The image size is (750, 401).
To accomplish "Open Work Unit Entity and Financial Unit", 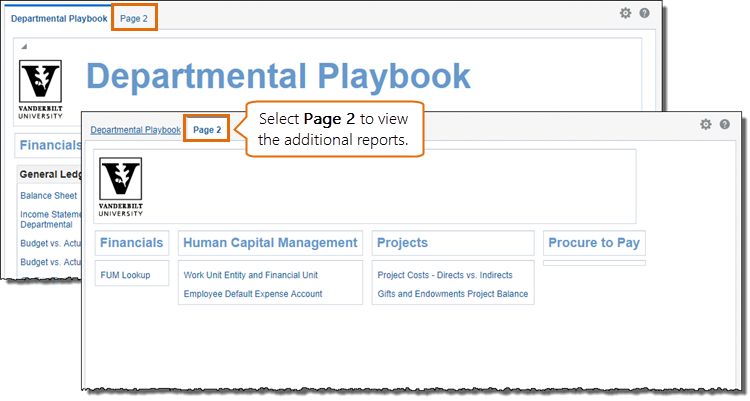I will 251,275.
